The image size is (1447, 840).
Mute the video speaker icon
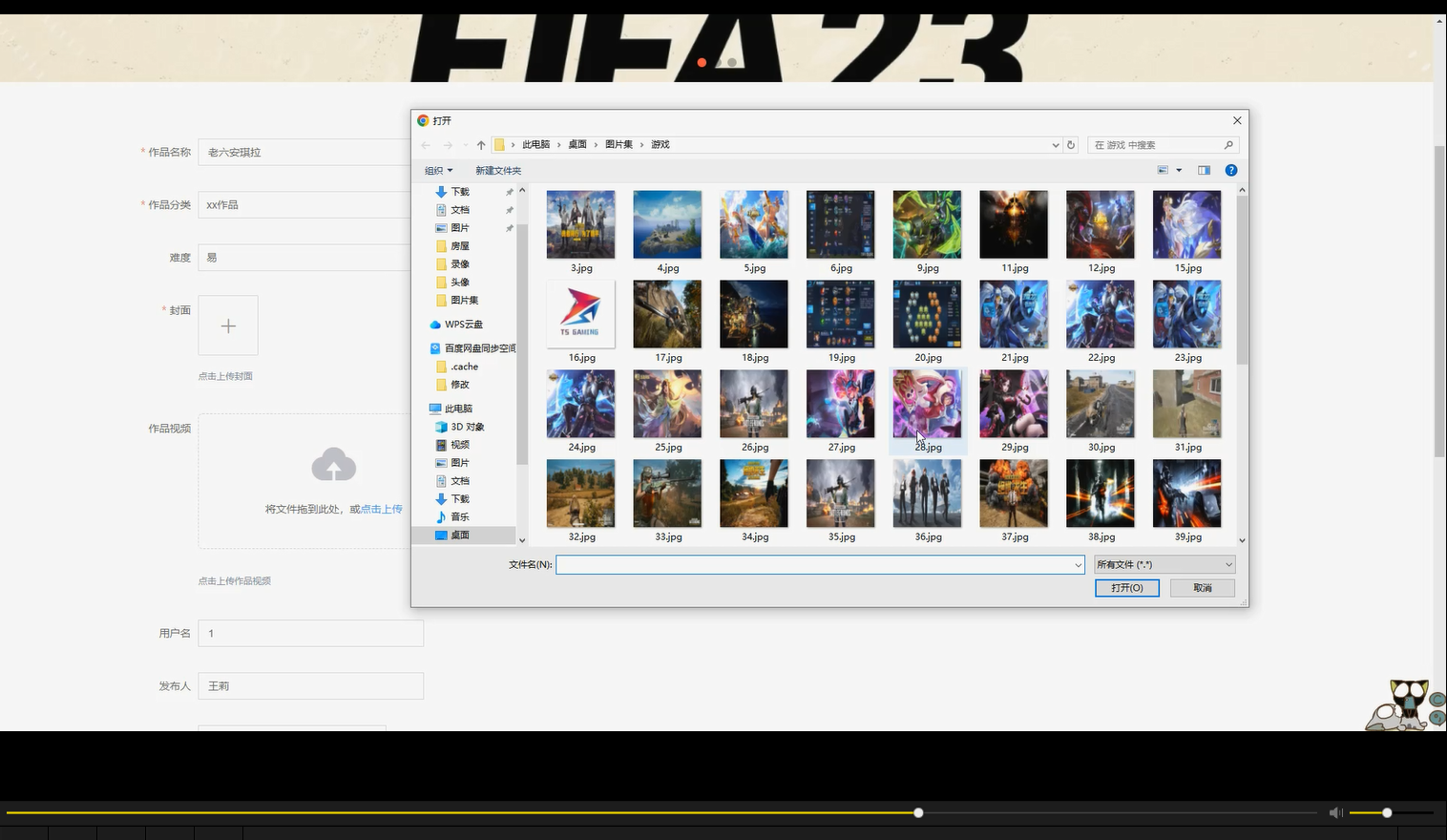1335,813
